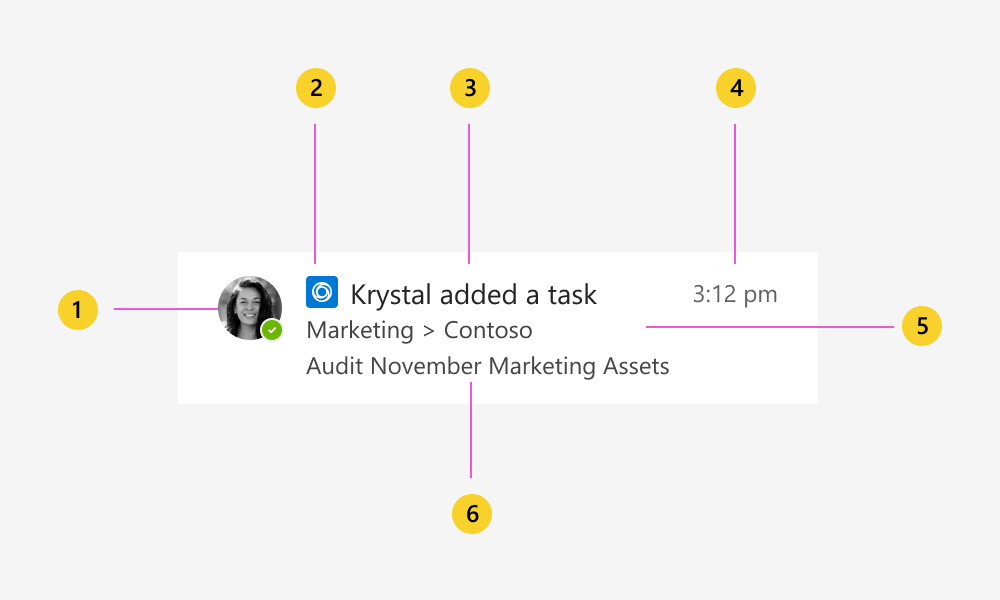Select callout marker 6 below the card
The height and width of the screenshot is (600, 1000).
click(x=471, y=513)
